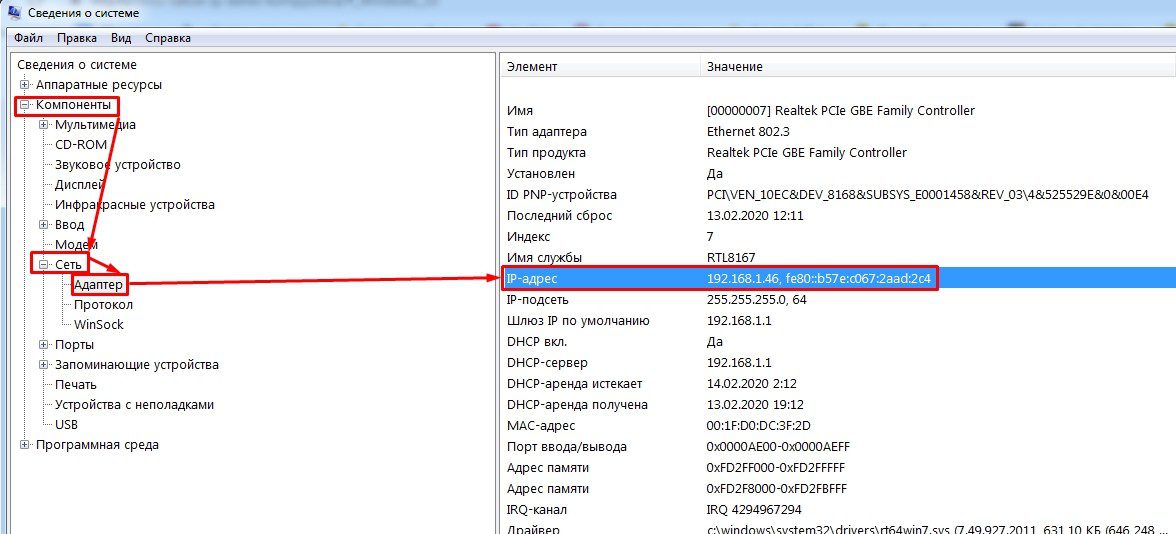Click the Элемент column header
The height and width of the screenshot is (534, 1176).
click(601, 66)
